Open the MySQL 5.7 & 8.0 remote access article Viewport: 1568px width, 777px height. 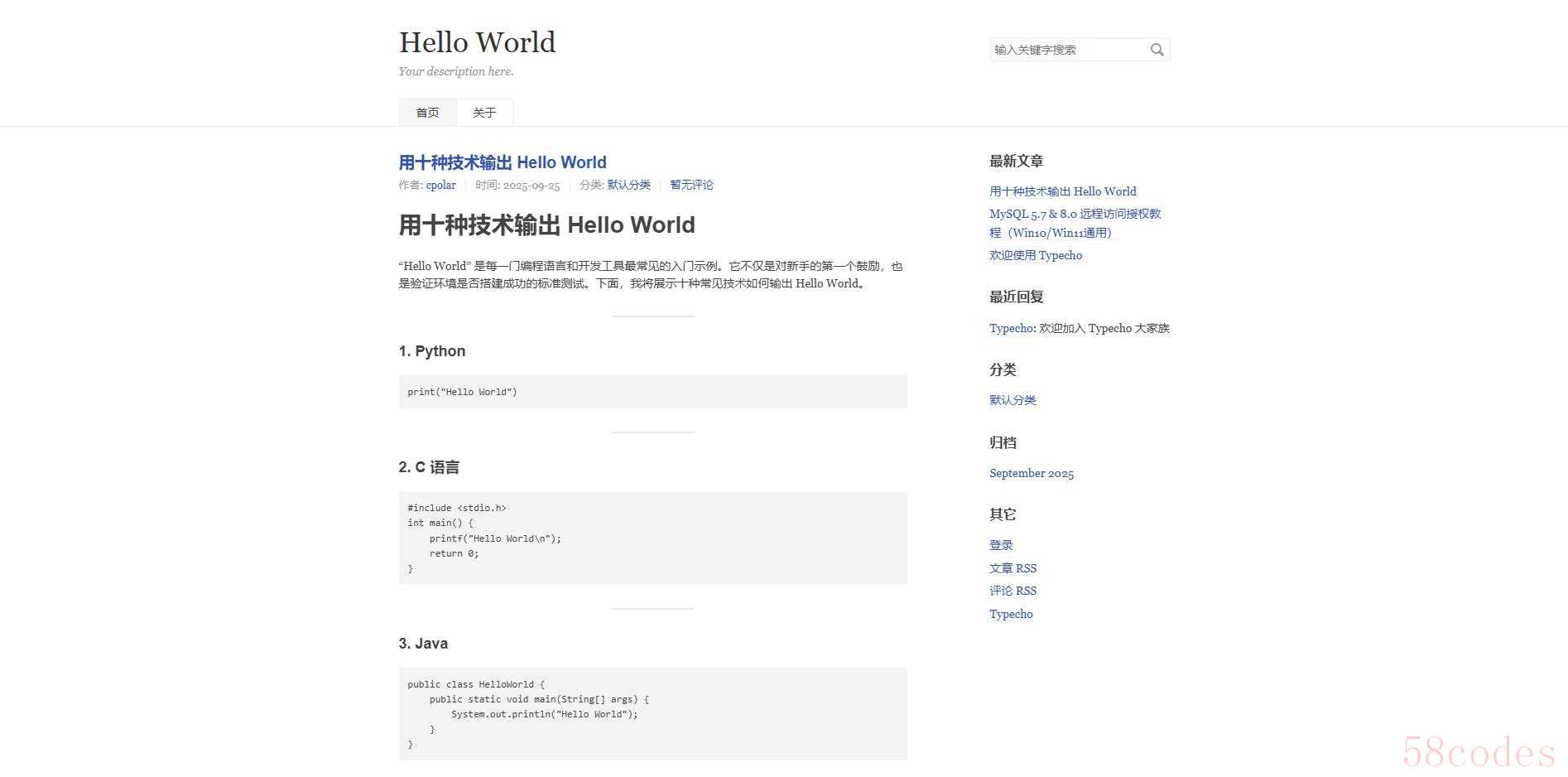click(1075, 223)
